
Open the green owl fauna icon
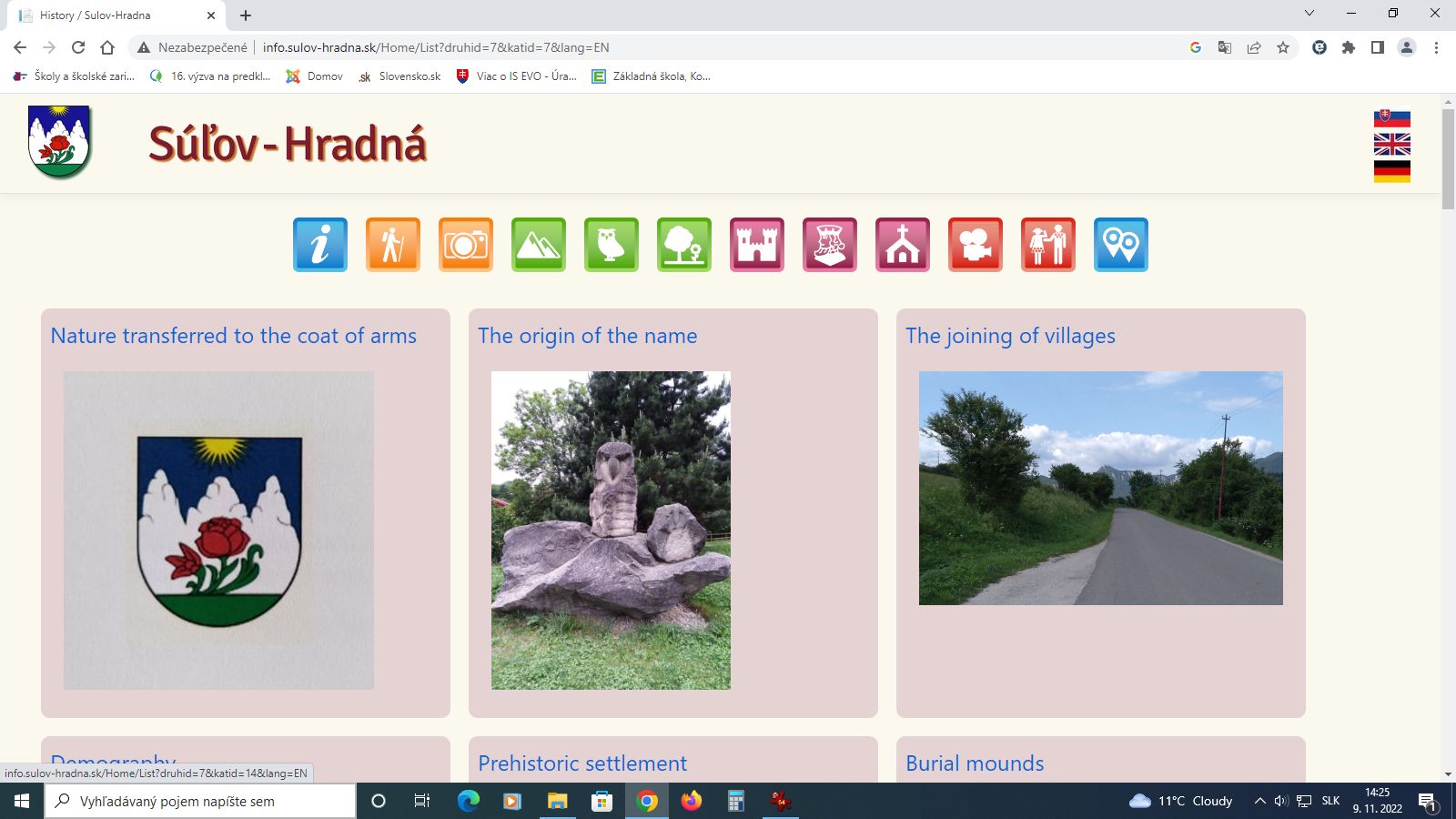pyautogui.click(x=612, y=245)
